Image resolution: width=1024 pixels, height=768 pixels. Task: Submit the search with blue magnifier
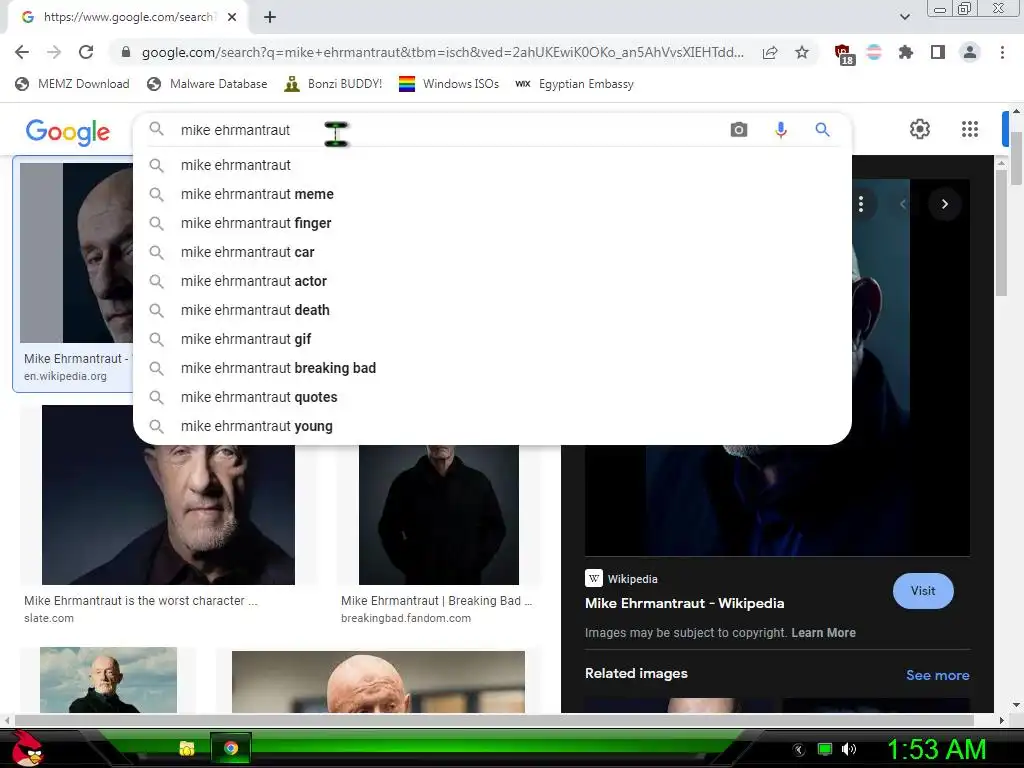coord(822,130)
